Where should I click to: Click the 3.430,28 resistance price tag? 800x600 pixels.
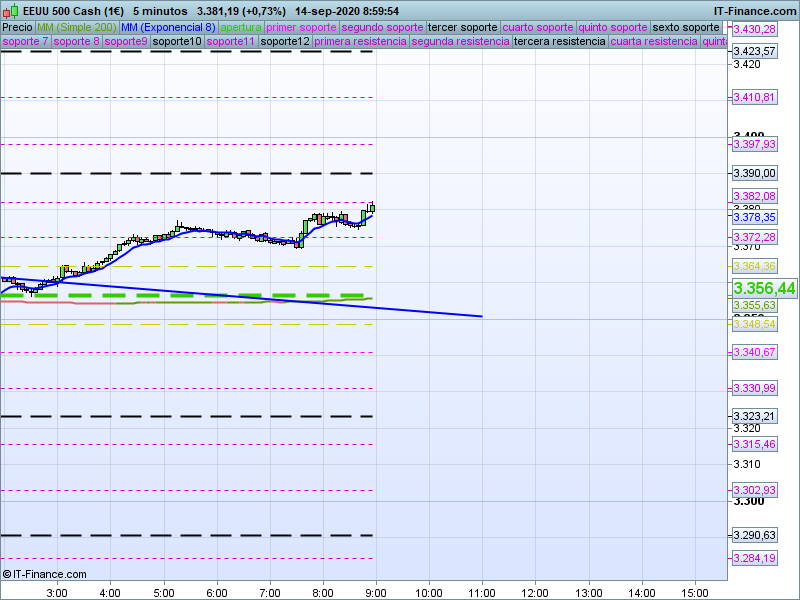754,30
